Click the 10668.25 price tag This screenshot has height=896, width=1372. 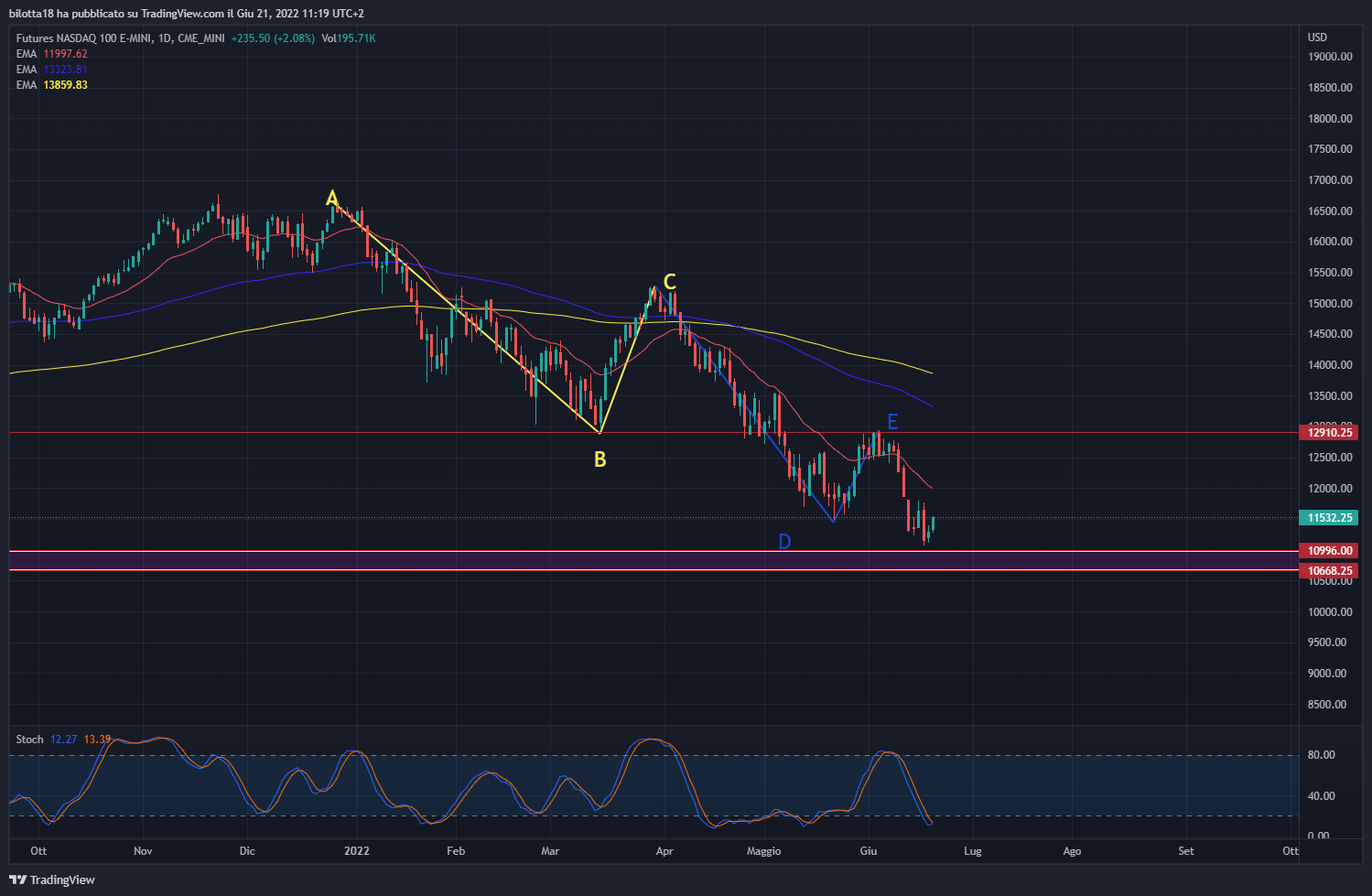tap(1329, 571)
